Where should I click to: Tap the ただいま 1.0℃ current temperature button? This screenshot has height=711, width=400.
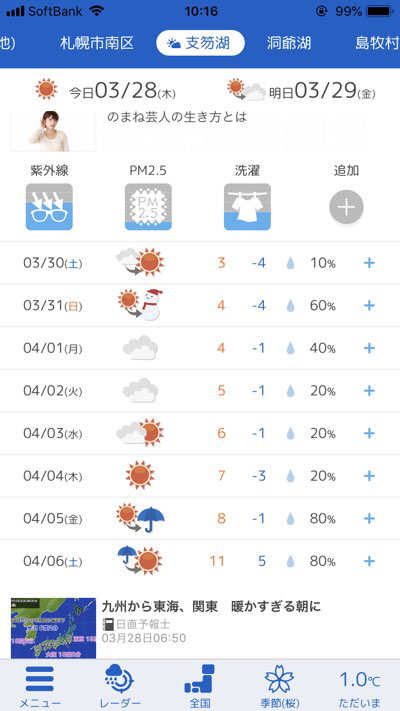[360, 686]
